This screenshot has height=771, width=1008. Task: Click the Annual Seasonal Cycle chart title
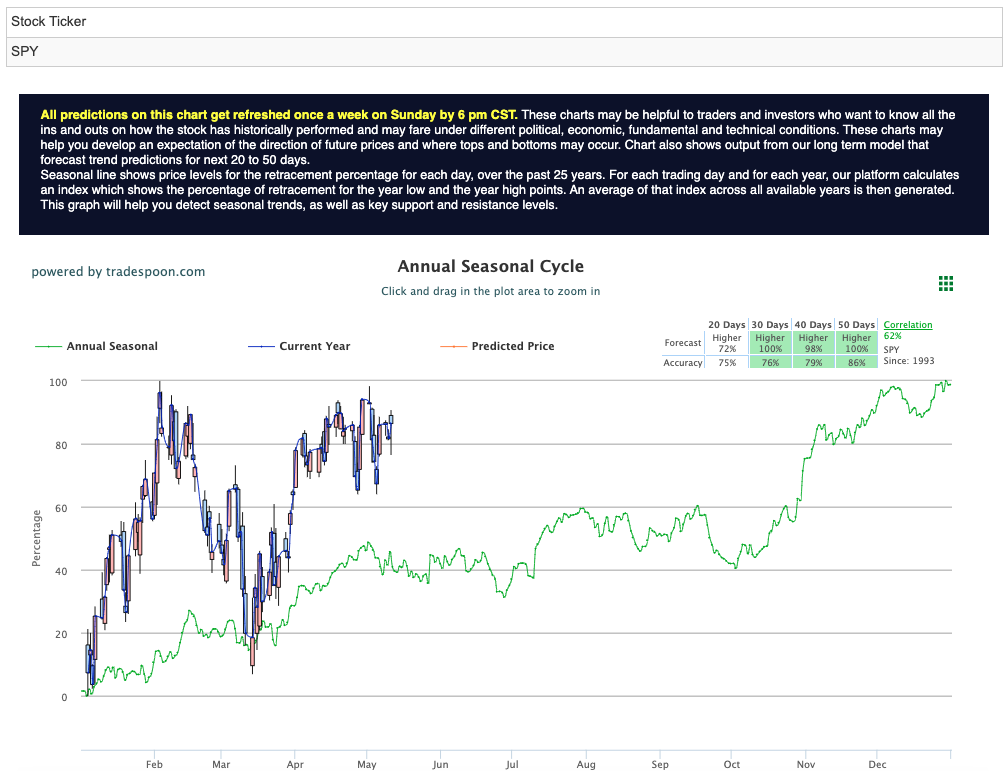(490, 266)
